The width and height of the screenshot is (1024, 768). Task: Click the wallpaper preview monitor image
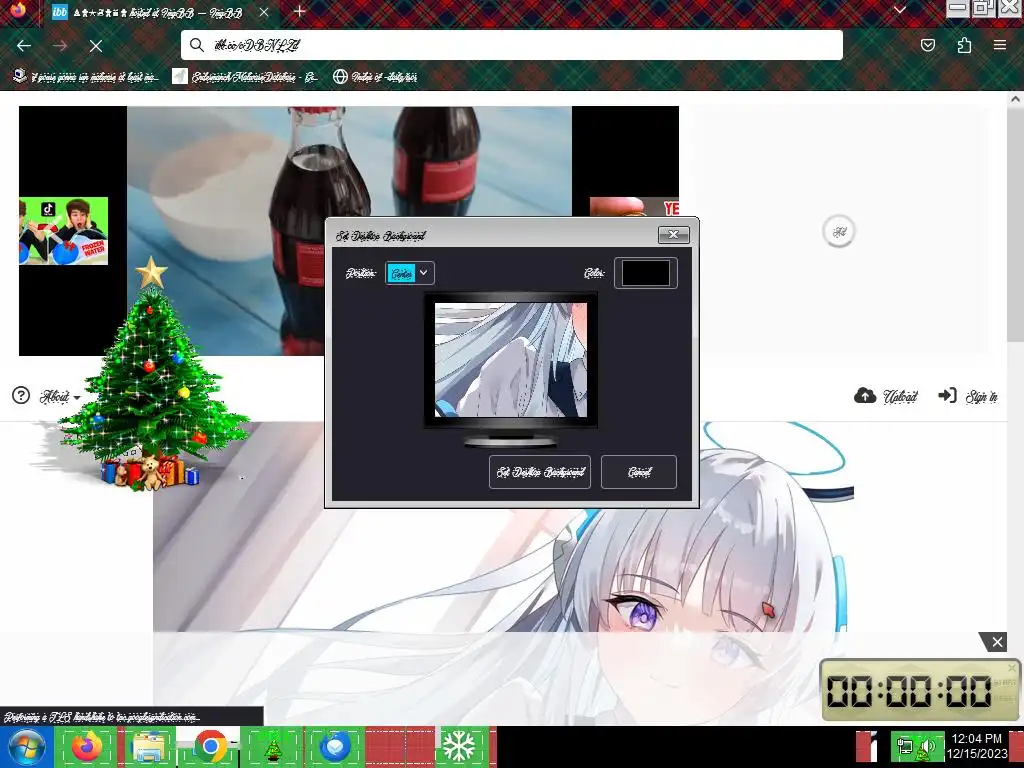pos(511,360)
